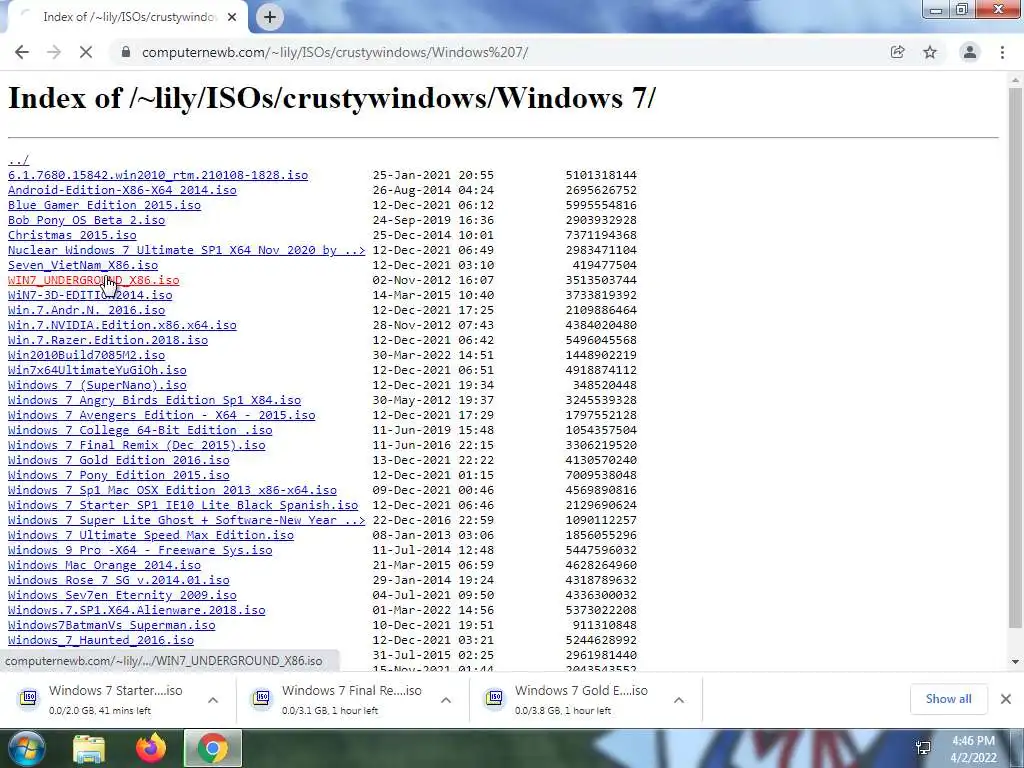Download Windows 7 Ultimate Speed Max Edition ISO
The image size is (1024, 768).
151,536
